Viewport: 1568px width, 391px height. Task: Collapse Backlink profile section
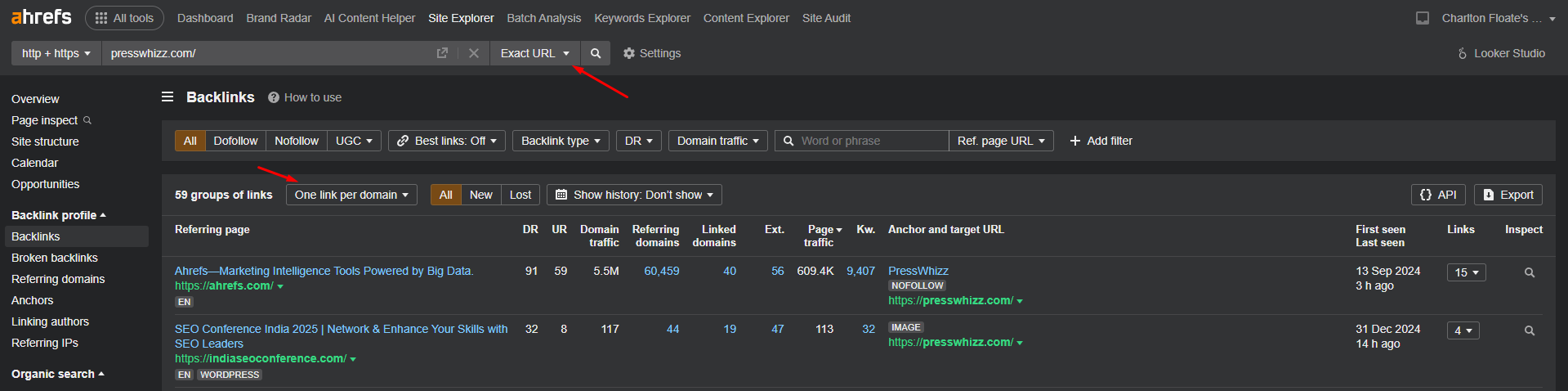point(59,215)
